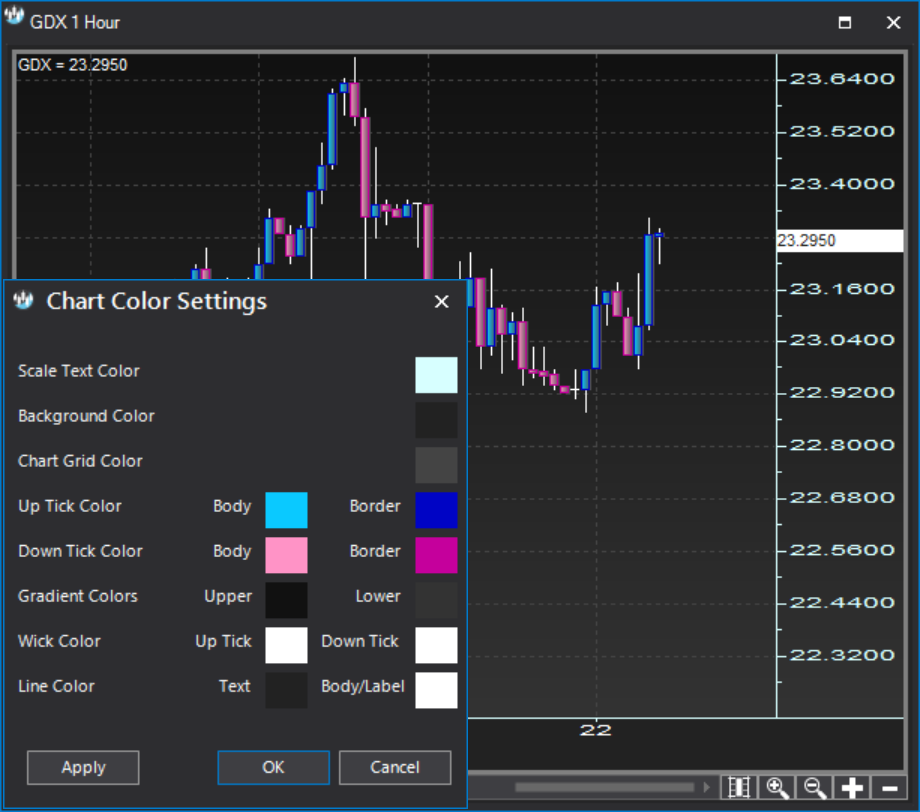Pick the Line Color Text swatch

pyautogui.click(x=286, y=691)
